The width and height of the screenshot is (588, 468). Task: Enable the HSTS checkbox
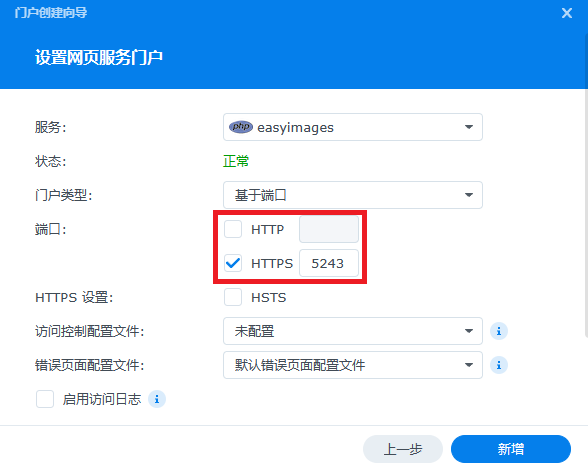pyautogui.click(x=233, y=297)
